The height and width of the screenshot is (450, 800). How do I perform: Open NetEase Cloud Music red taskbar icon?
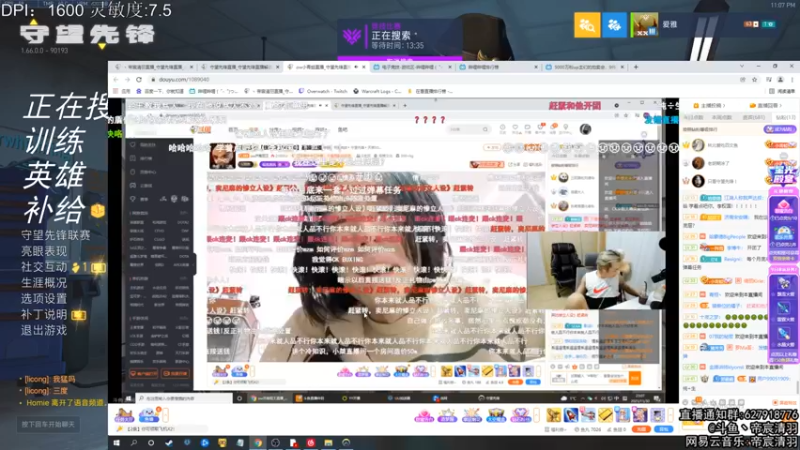[x=311, y=443]
